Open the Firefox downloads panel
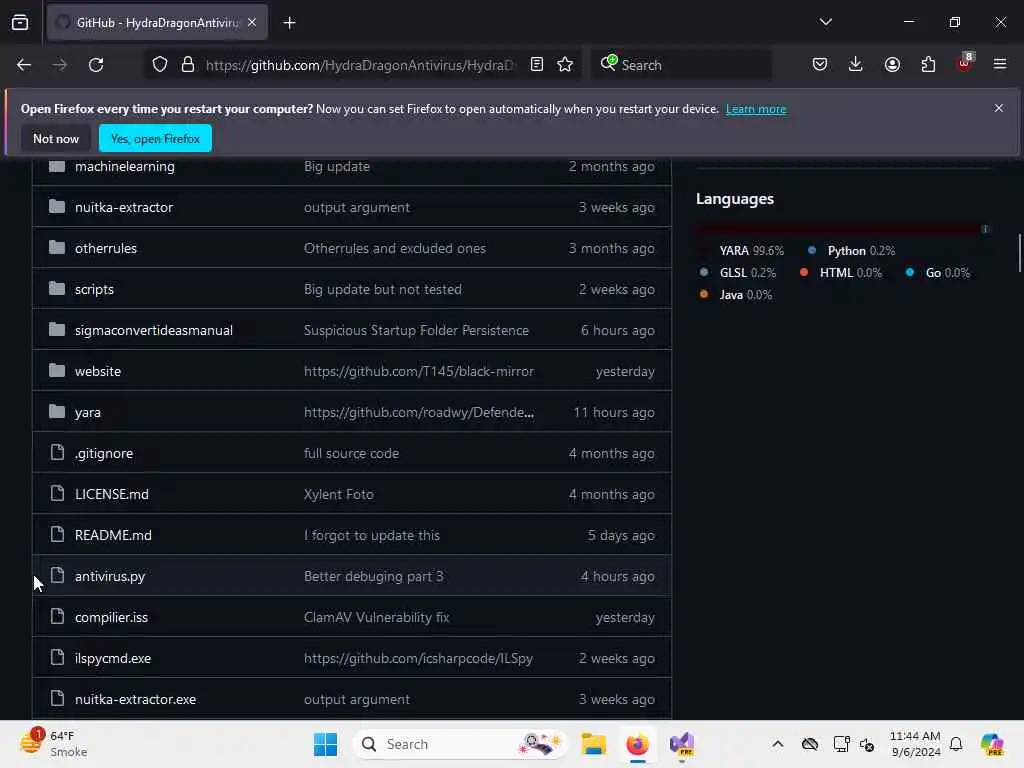This screenshot has height=768, width=1024. click(x=856, y=64)
